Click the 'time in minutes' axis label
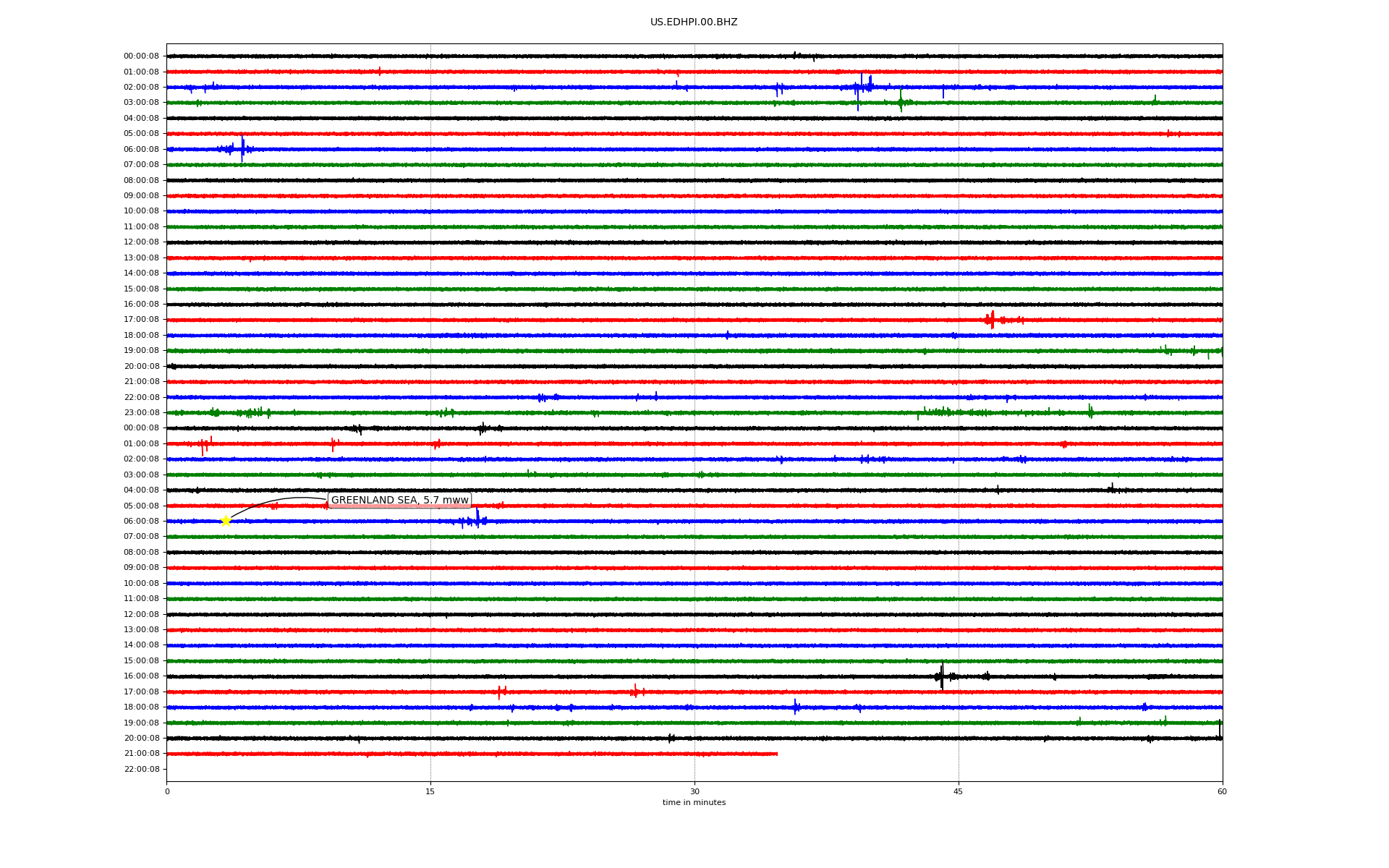Screen dimensions: 1389x868 pyautogui.click(x=694, y=803)
